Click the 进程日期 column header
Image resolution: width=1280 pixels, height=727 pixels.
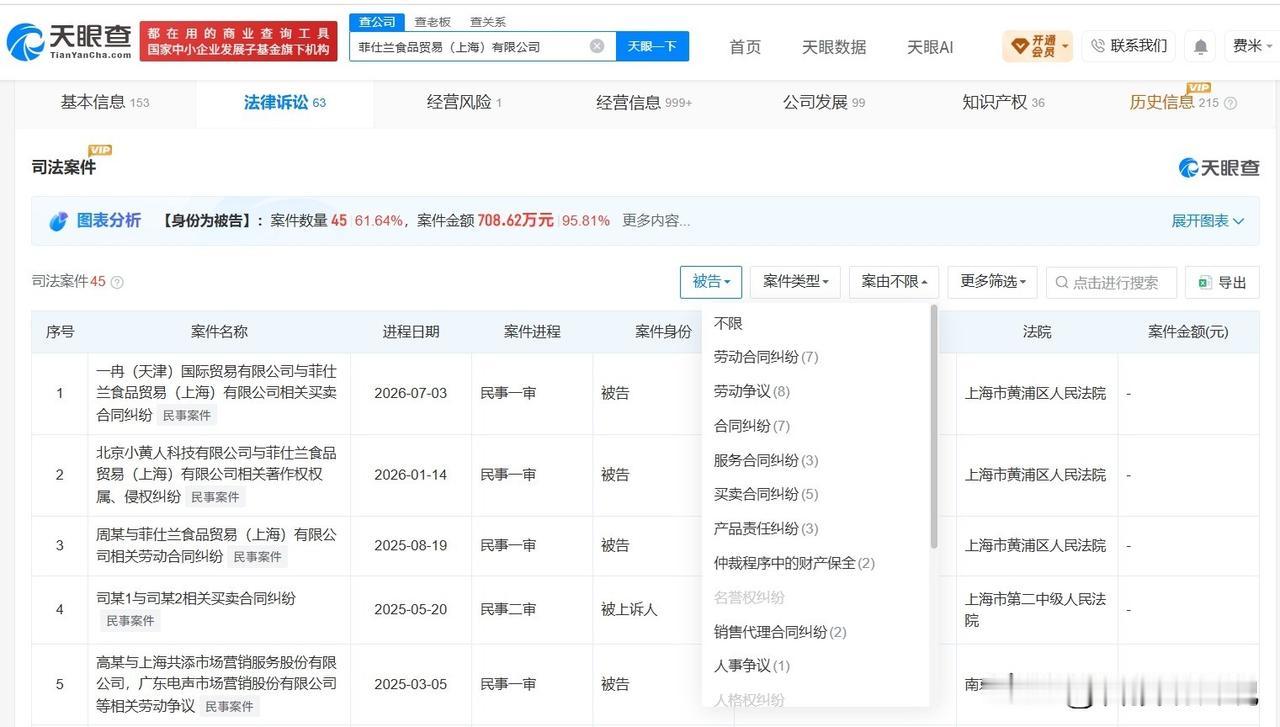tap(411, 332)
